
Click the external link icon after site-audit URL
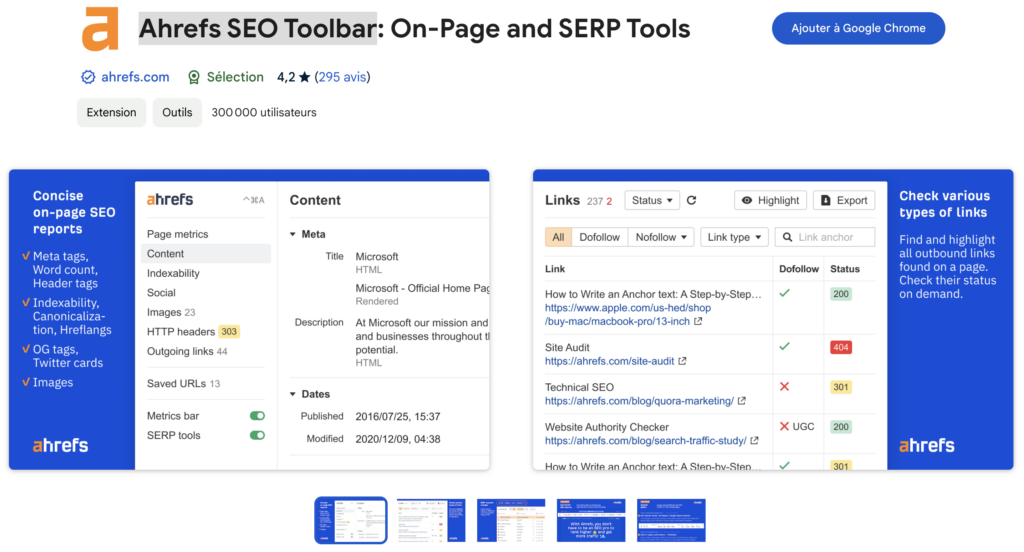tap(682, 361)
